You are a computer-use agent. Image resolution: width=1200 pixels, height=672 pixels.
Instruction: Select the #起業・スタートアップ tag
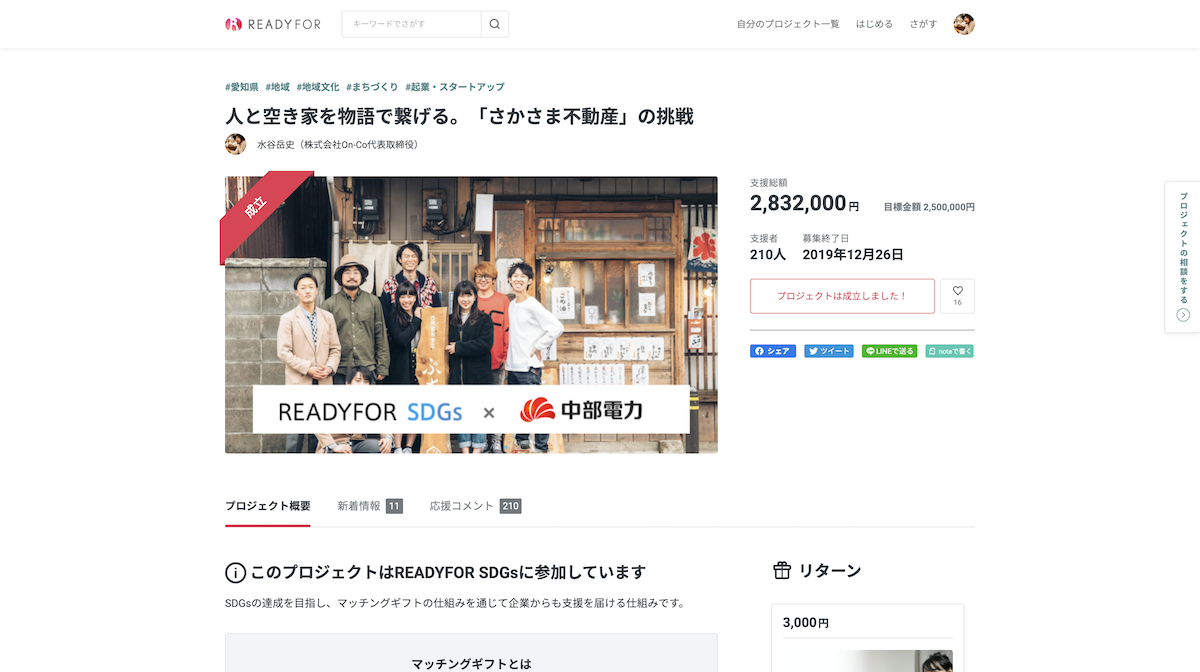455,87
